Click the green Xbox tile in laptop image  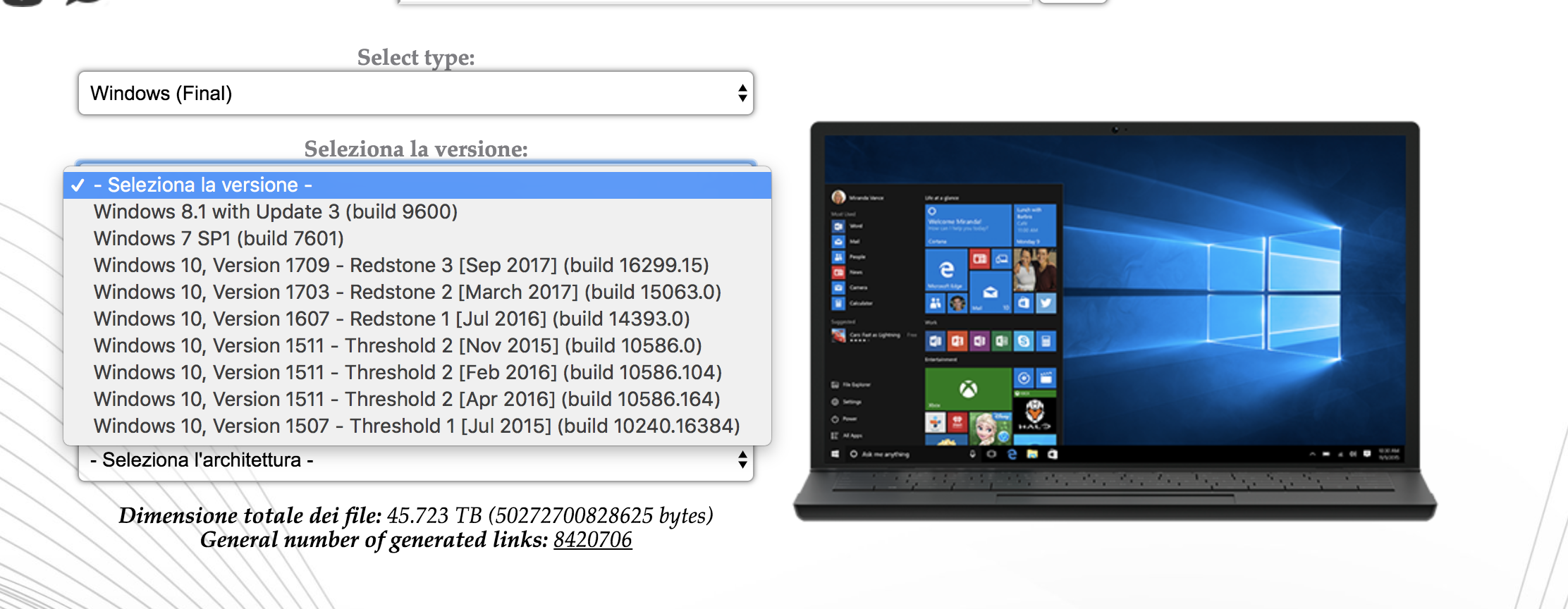pyautogui.click(x=967, y=388)
